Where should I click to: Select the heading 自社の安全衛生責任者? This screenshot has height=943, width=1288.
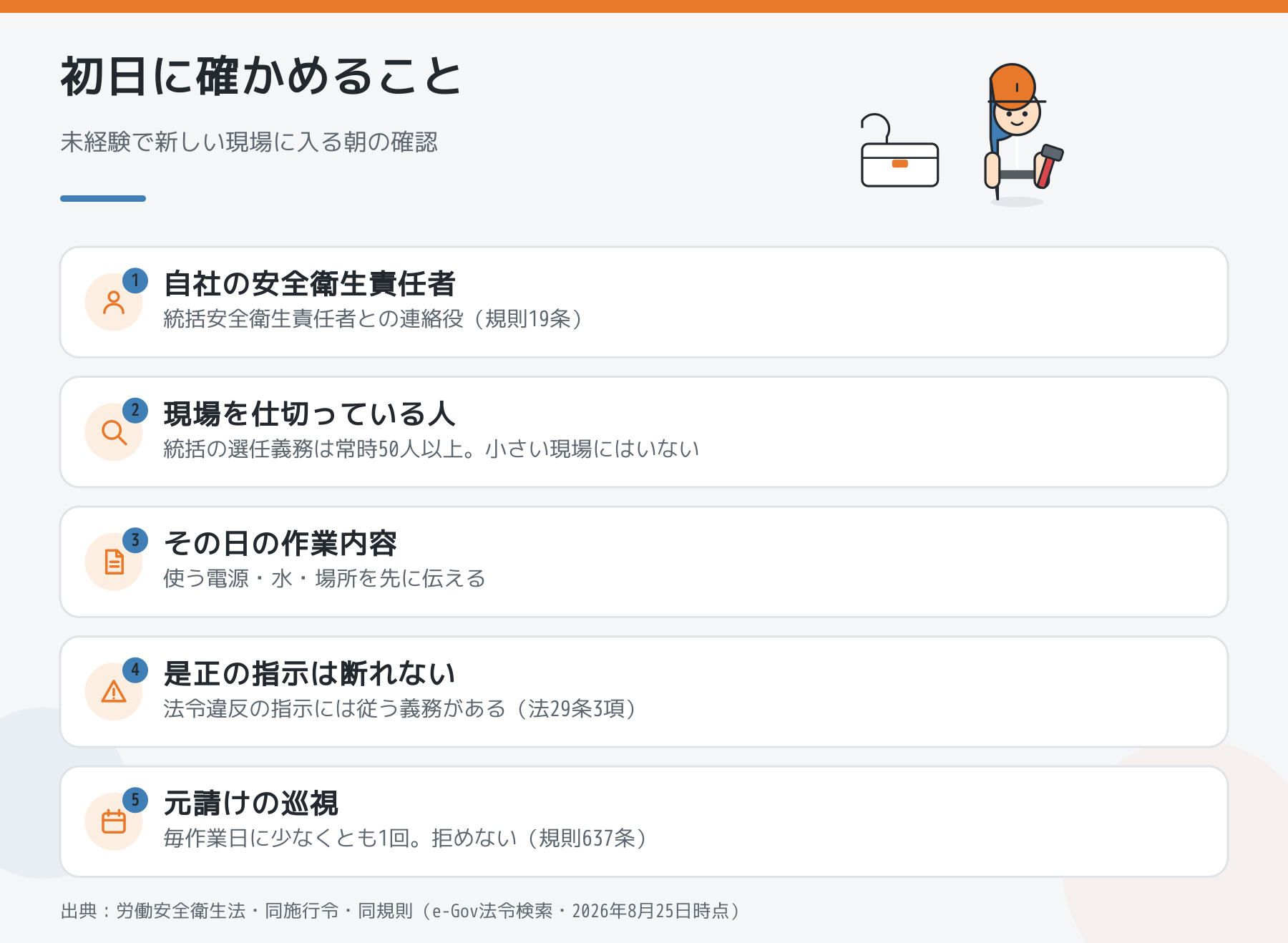[x=309, y=284]
